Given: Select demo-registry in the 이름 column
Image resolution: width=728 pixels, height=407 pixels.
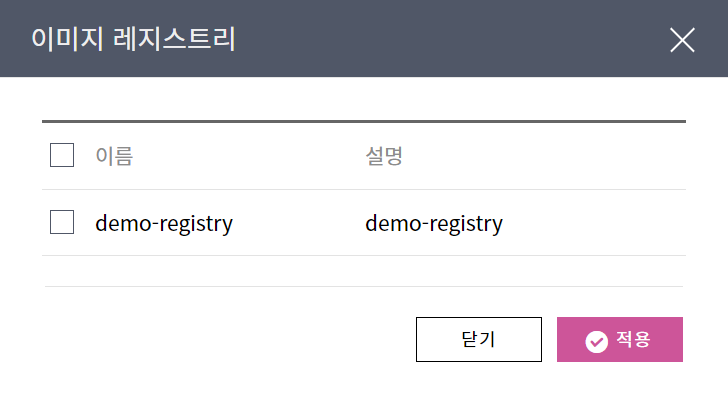Looking at the screenshot, I should 164,223.
